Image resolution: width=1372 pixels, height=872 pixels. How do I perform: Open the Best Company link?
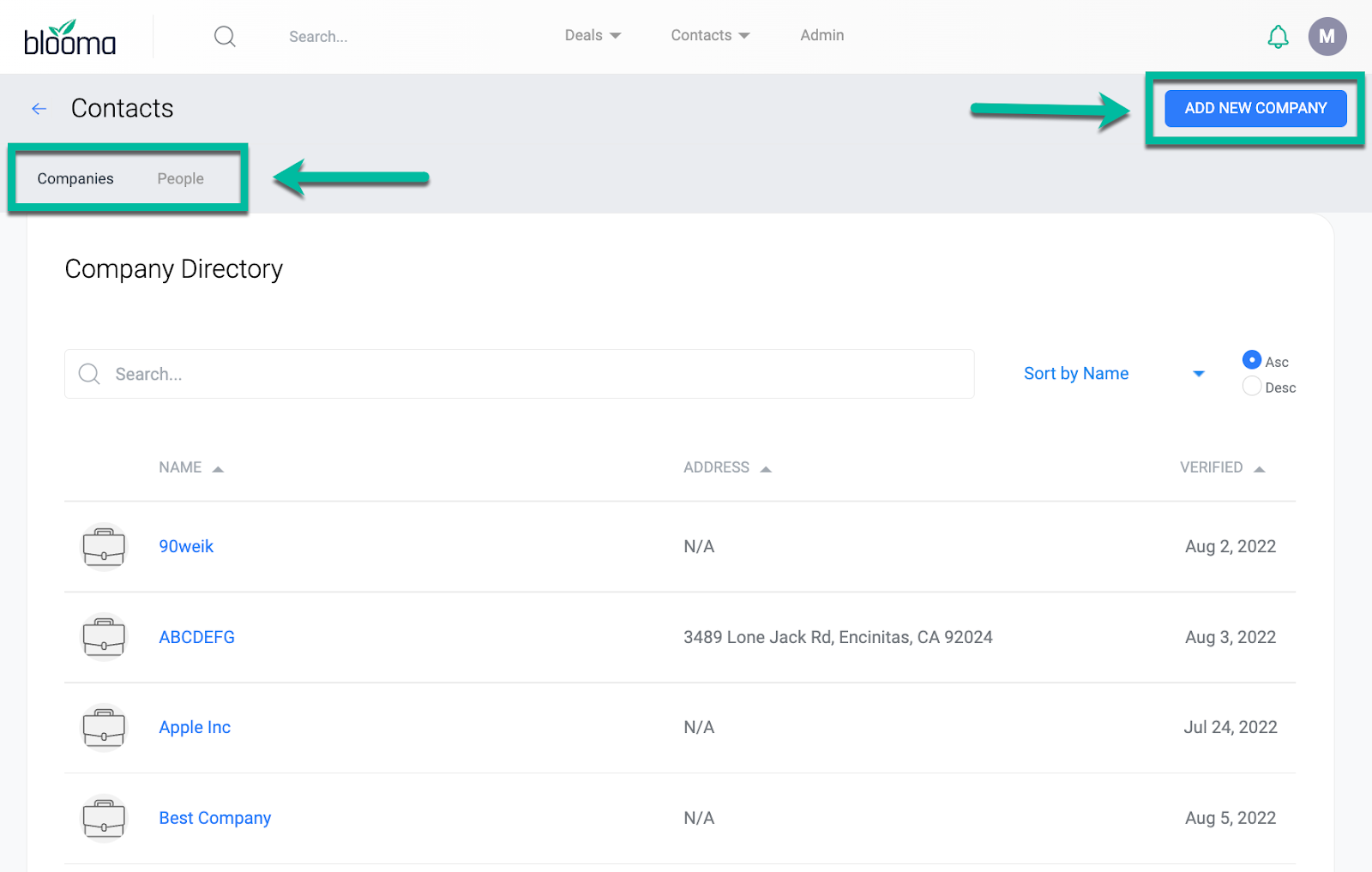pyautogui.click(x=215, y=818)
